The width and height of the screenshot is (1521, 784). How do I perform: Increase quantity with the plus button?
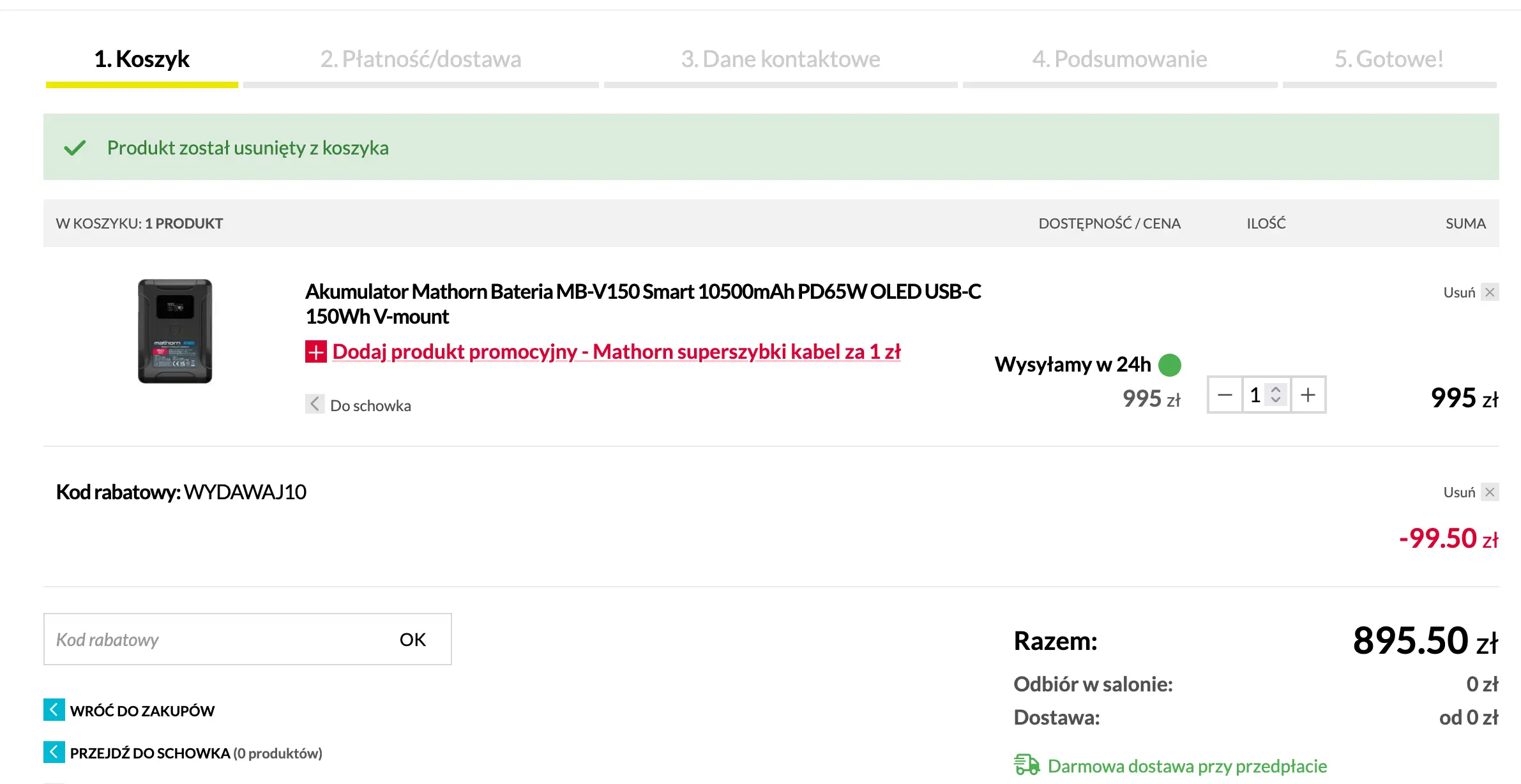1308,395
